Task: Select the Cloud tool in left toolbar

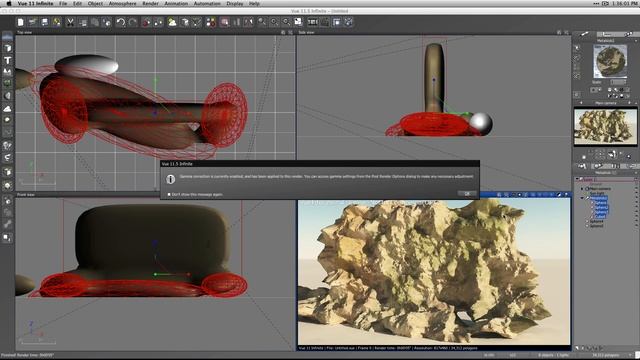Action: tap(7, 109)
